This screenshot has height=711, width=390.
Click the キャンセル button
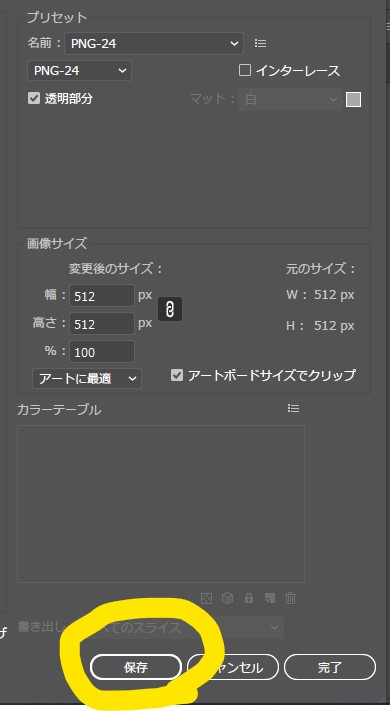[x=233, y=667]
